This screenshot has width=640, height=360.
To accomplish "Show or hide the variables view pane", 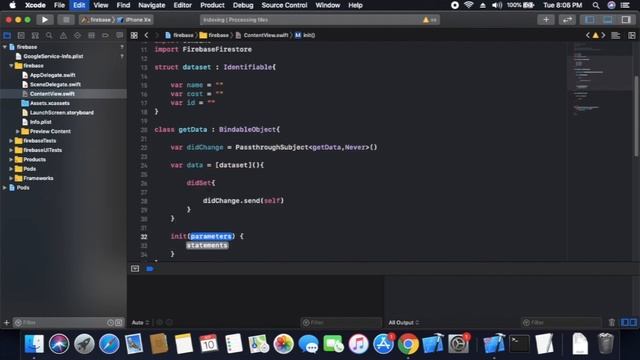I will pyautogui.click(x=624, y=322).
